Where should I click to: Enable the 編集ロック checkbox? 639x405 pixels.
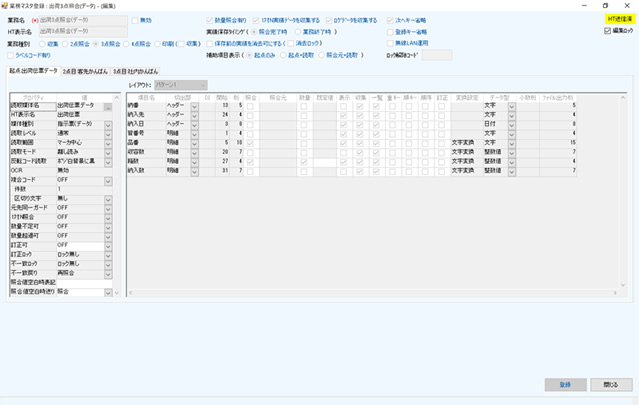click(x=608, y=31)
